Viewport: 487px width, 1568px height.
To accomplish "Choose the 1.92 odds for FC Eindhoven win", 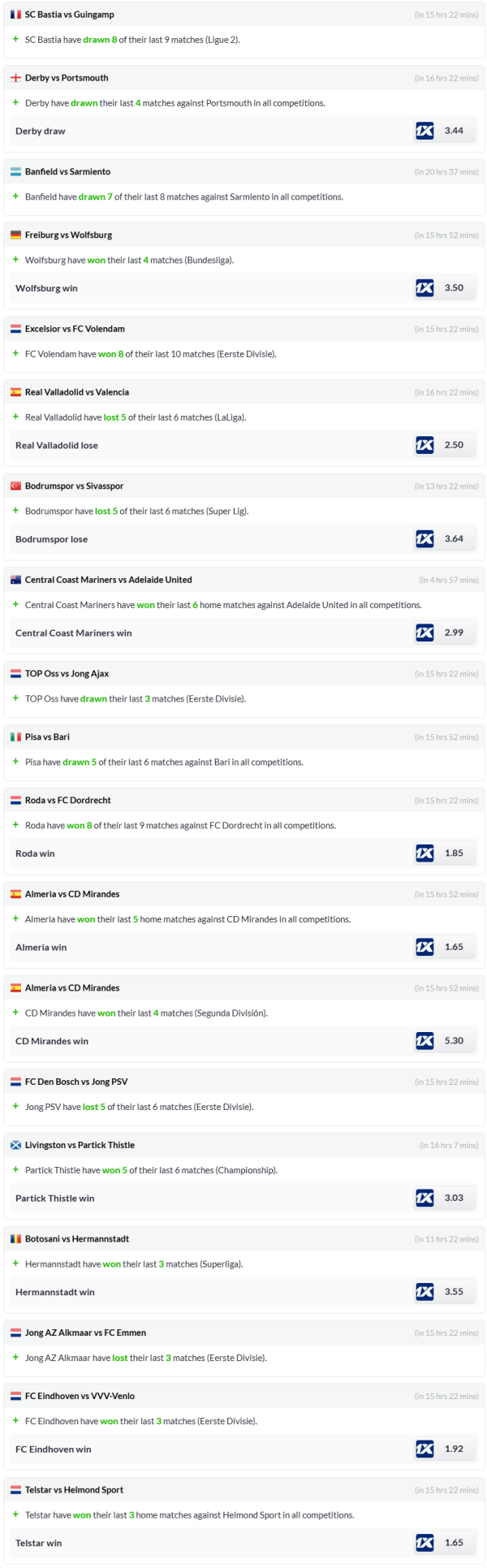I will coord(454,1449).
